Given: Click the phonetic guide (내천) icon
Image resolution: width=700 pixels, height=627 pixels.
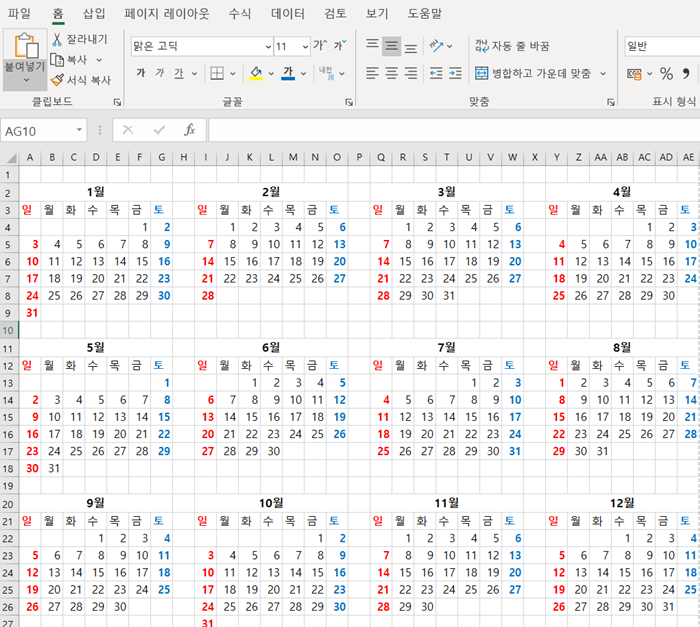Looking at the screenshot, I should (326, 73).
